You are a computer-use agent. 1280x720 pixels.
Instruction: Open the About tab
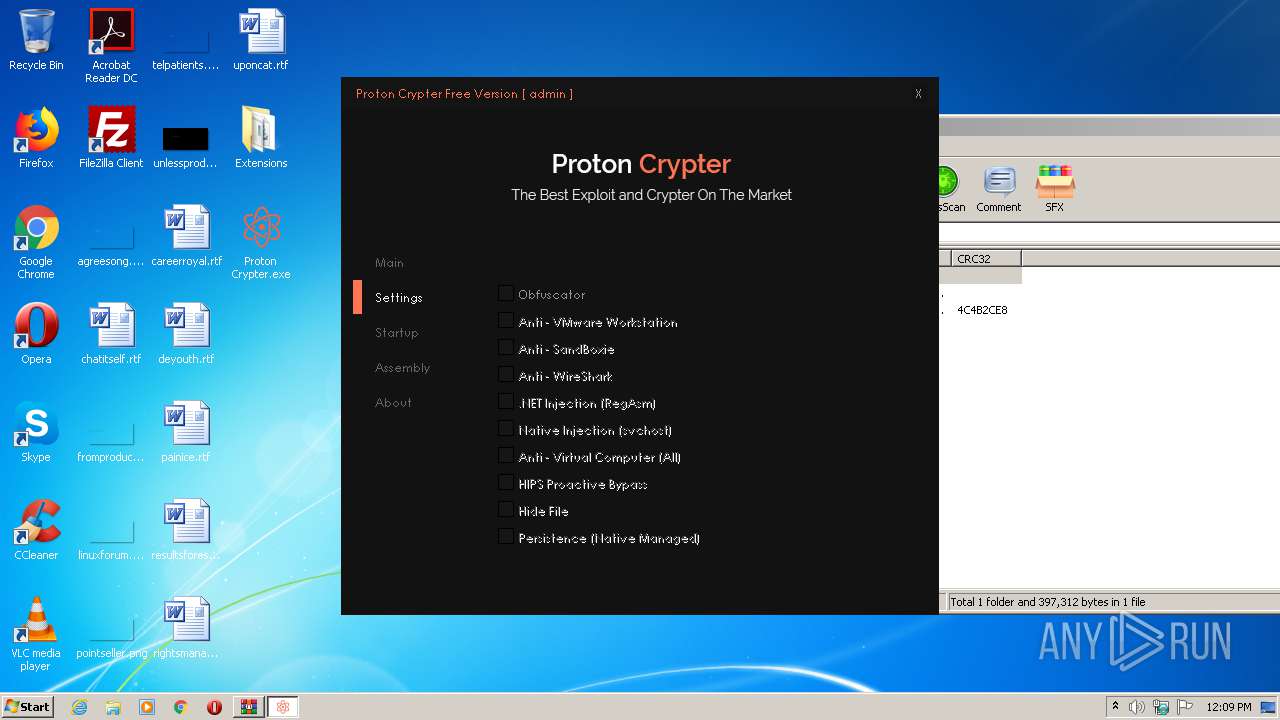(393, 403)
